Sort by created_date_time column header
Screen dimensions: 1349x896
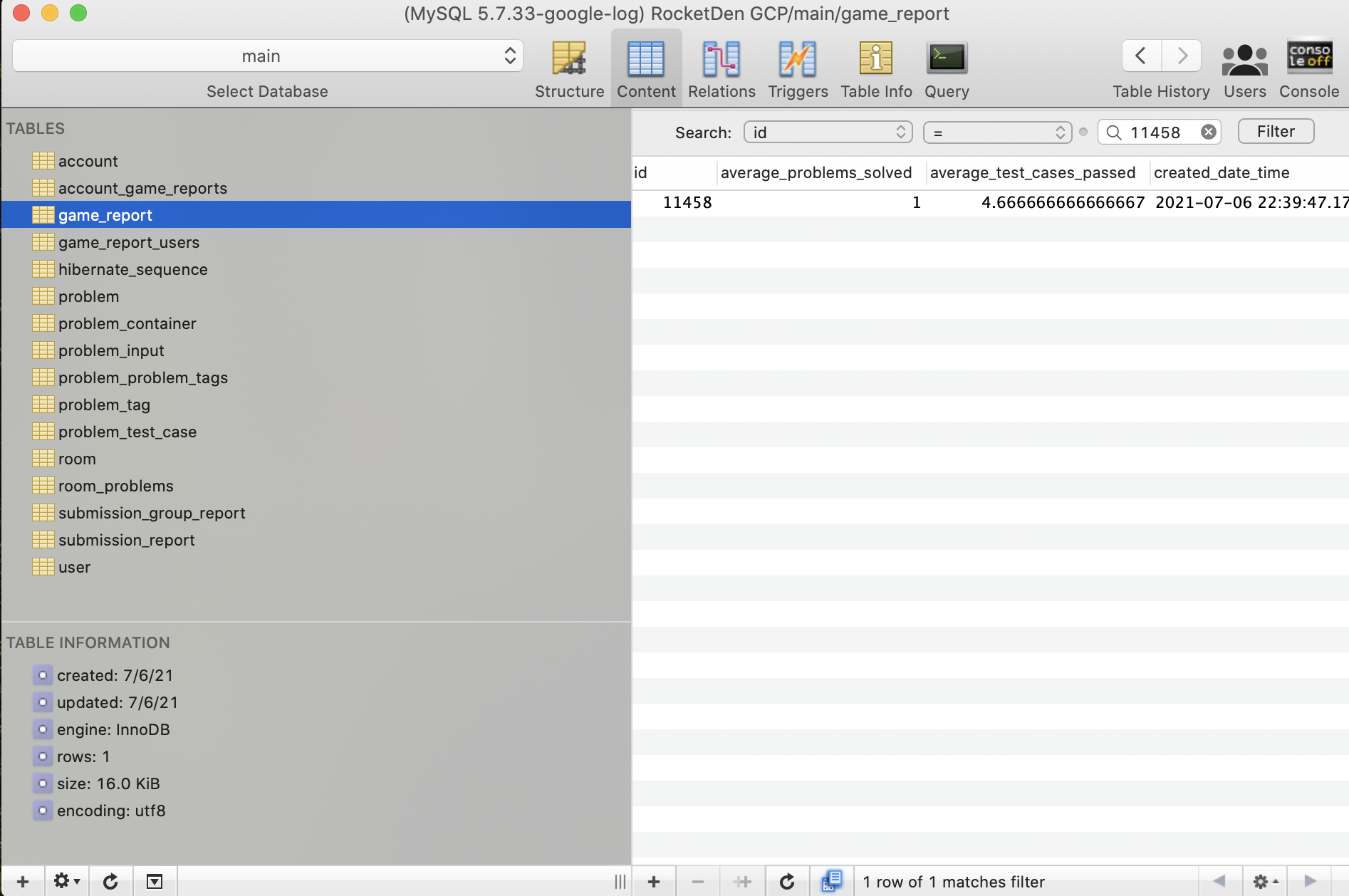[x=1249, y=172]
